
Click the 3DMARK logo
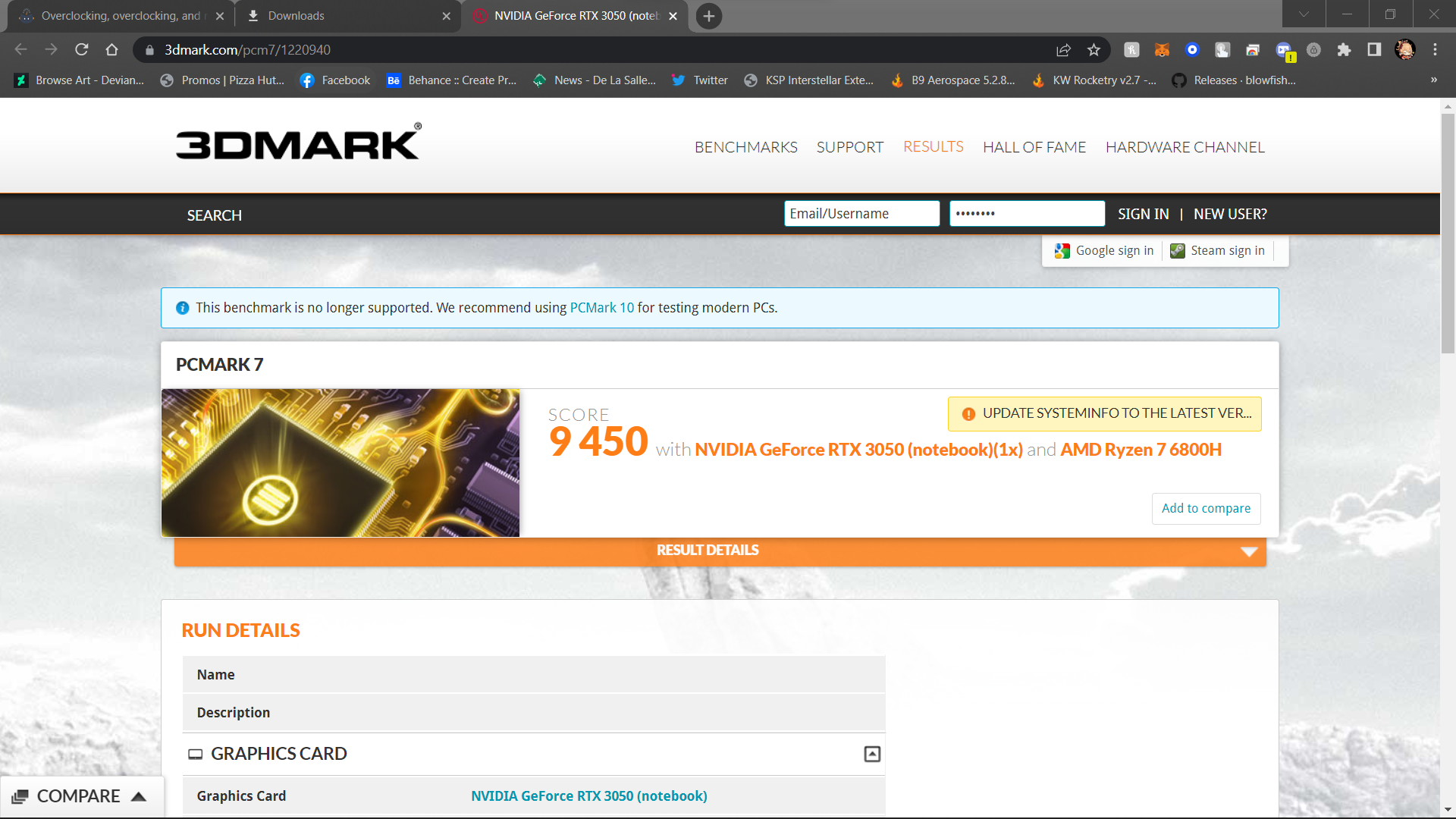pos(299,142)
